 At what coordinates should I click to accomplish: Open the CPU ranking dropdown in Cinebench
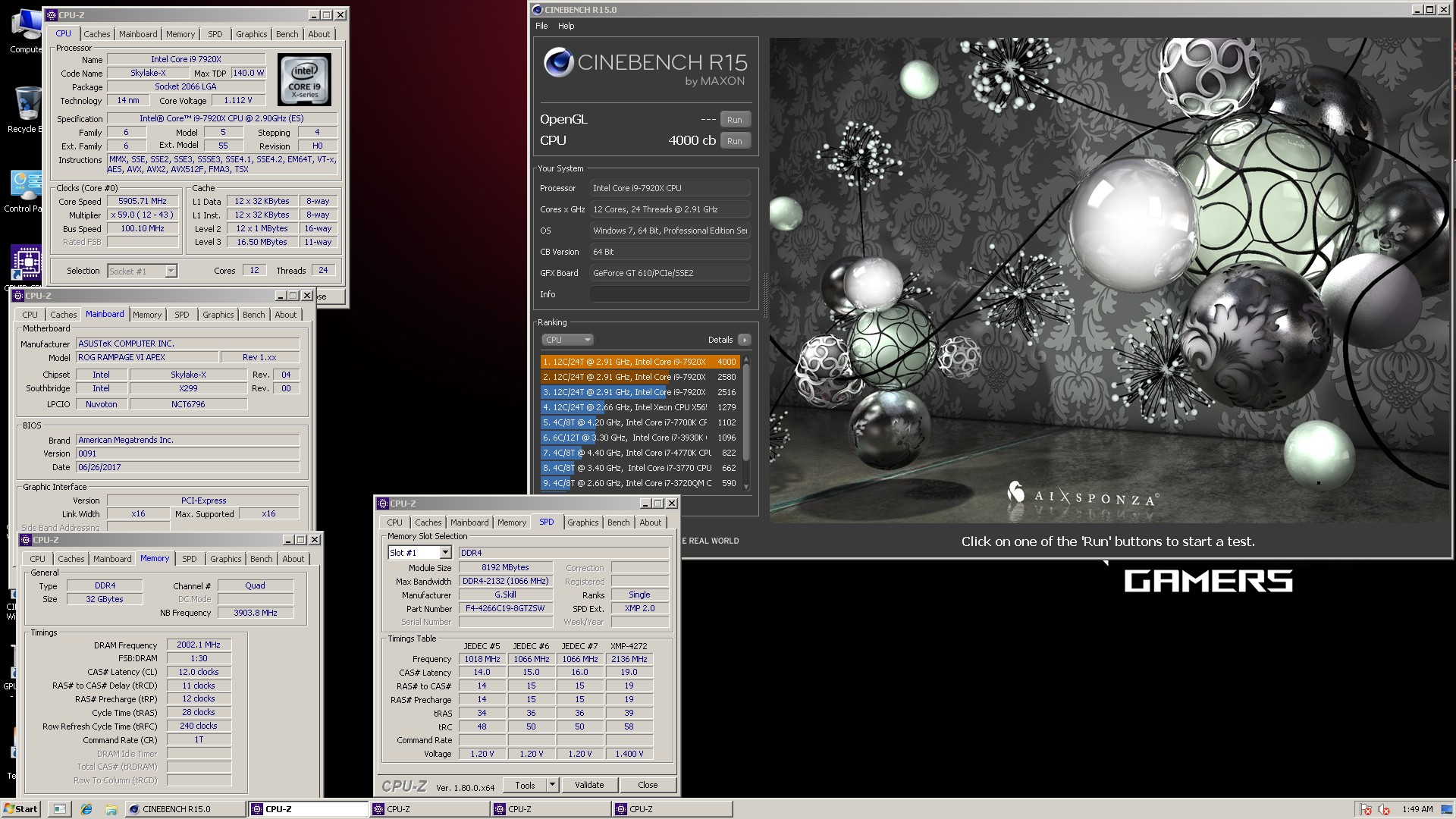[567, 340]
